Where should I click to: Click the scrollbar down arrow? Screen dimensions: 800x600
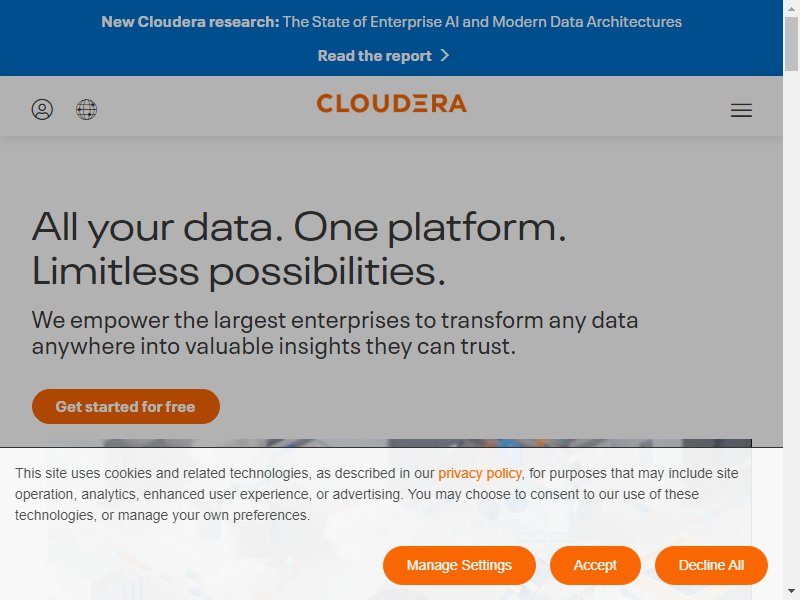click(791, 593)
